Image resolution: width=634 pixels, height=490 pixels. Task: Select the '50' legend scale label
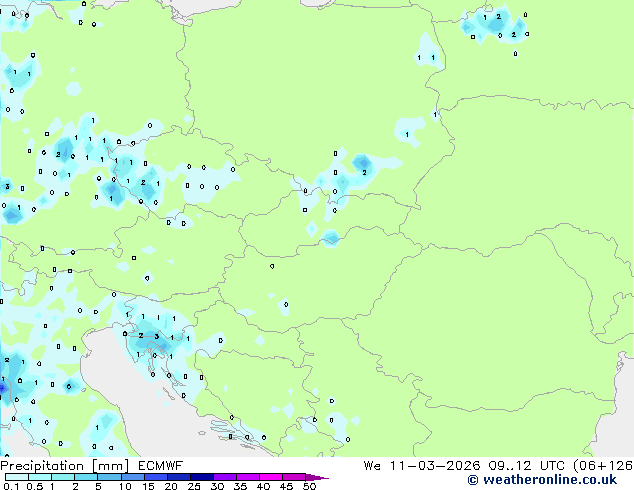point(310,486)
